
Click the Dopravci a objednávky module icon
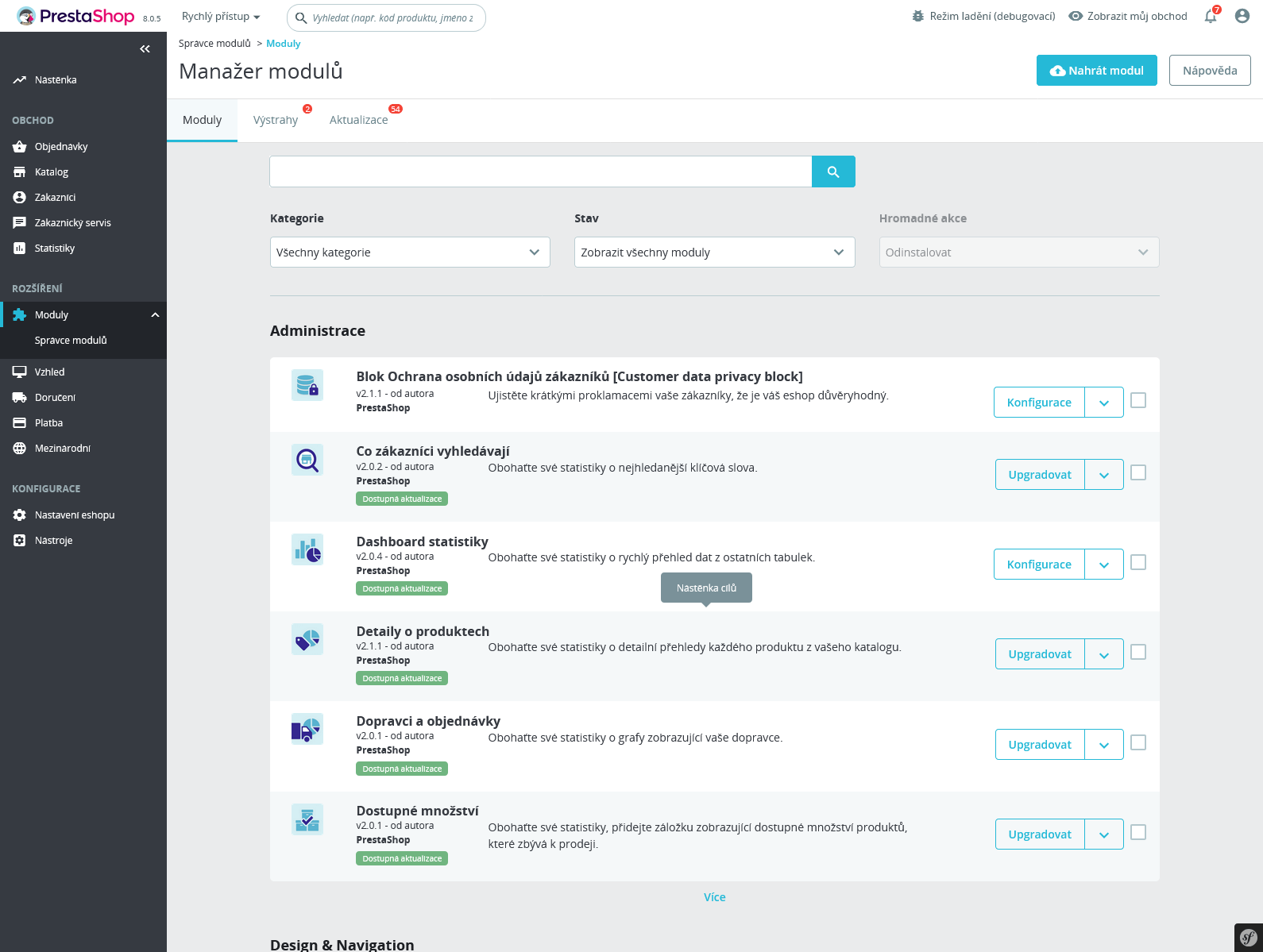(x=307, y=729)
